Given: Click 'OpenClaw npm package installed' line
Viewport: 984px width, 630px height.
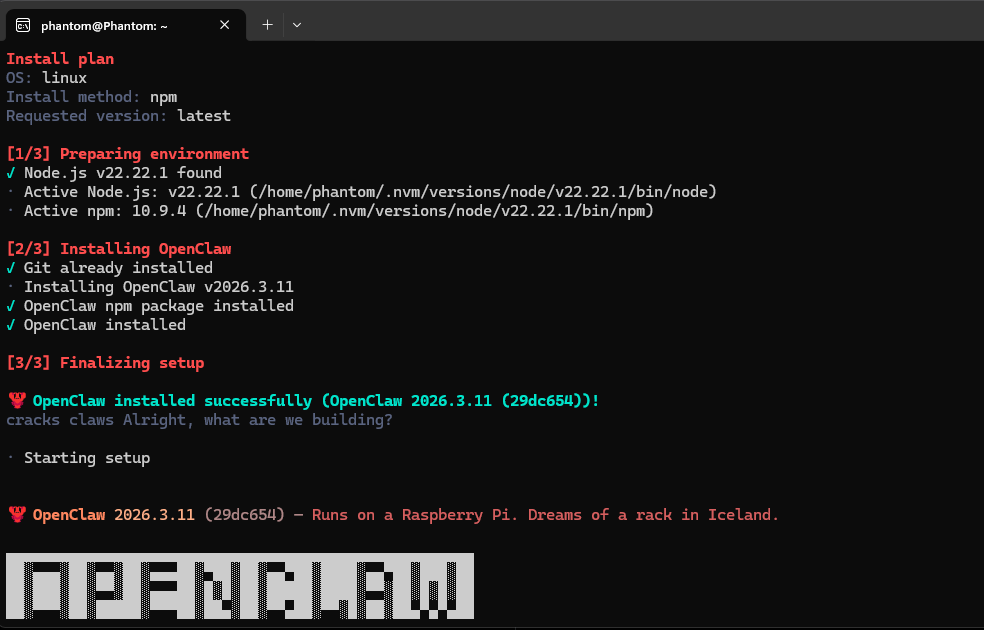Looking at the screenshot, I should point(150,306).
